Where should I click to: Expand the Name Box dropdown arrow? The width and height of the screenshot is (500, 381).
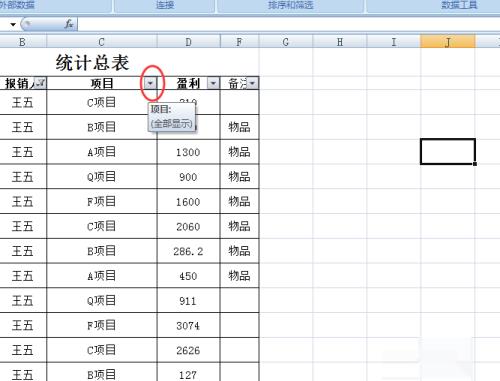coord(13,24)
